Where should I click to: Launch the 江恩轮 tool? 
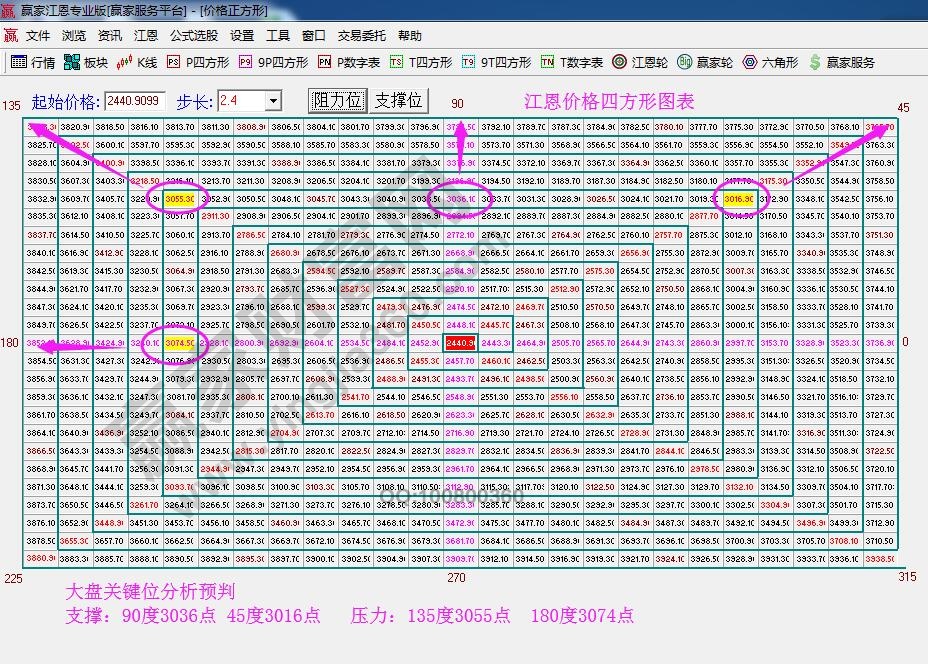pyautogui.click(x=637, y=62)
